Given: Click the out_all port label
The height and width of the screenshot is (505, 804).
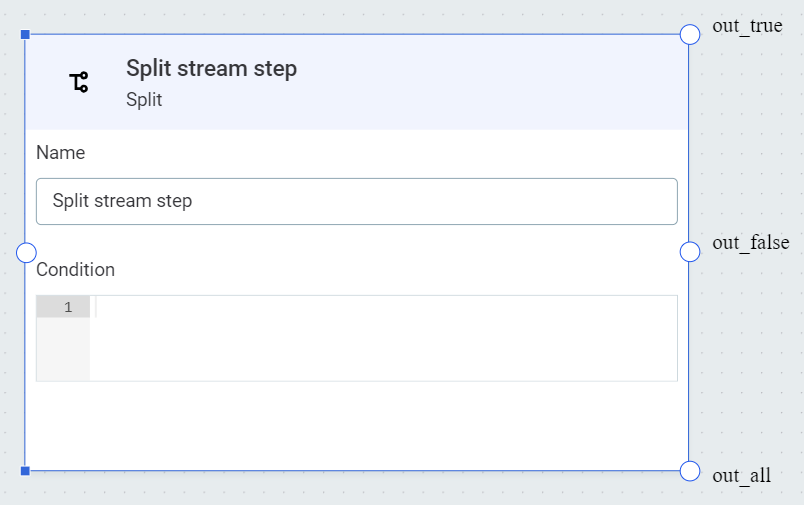Looking at the screenshot, I should pos(741,476).
